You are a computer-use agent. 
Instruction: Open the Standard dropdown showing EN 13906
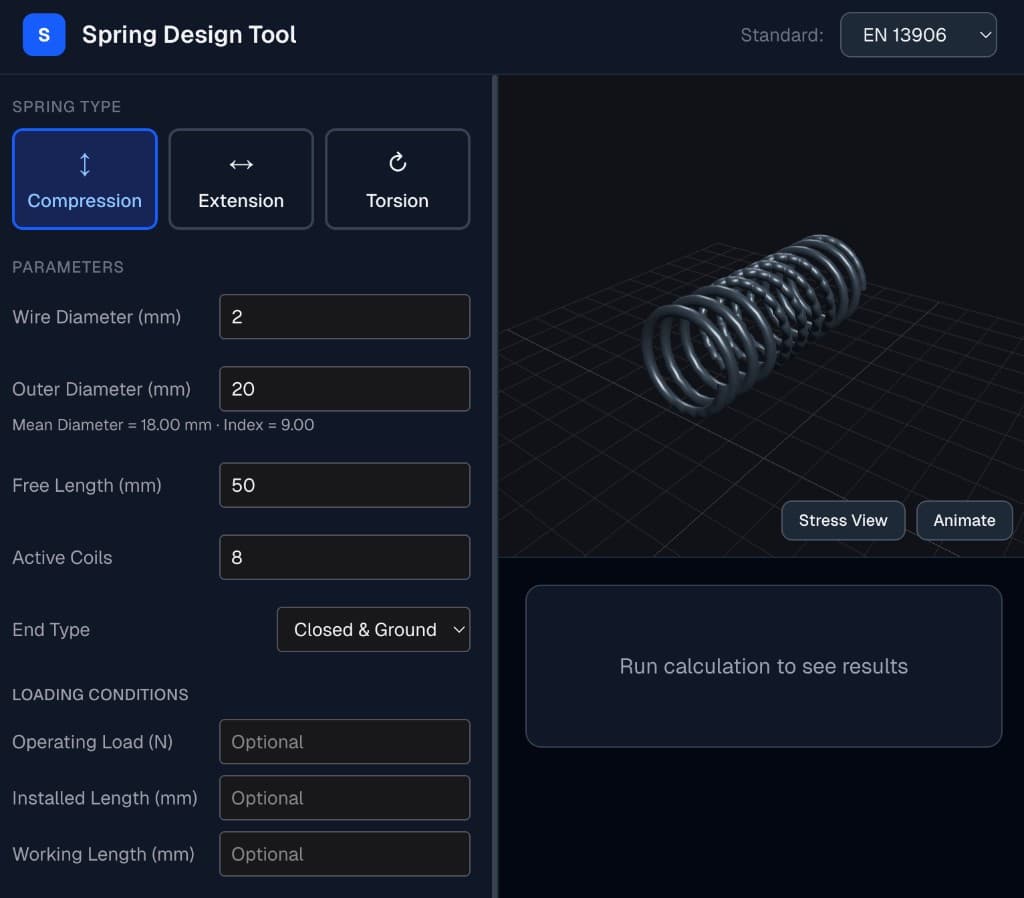point(917,34)
